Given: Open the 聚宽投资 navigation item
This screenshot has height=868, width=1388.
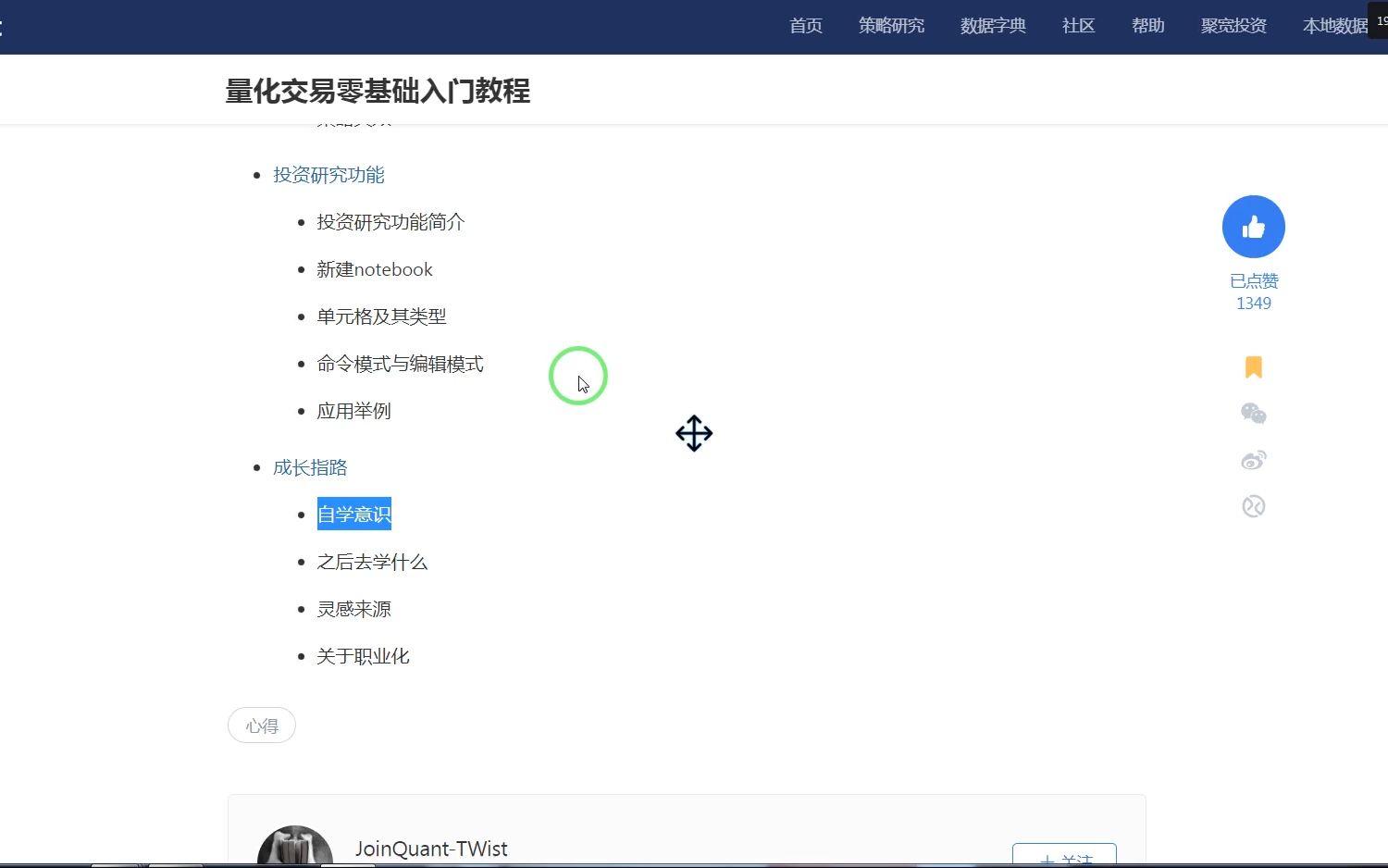Looking at the screenshot, I should tap(1233, 26).
